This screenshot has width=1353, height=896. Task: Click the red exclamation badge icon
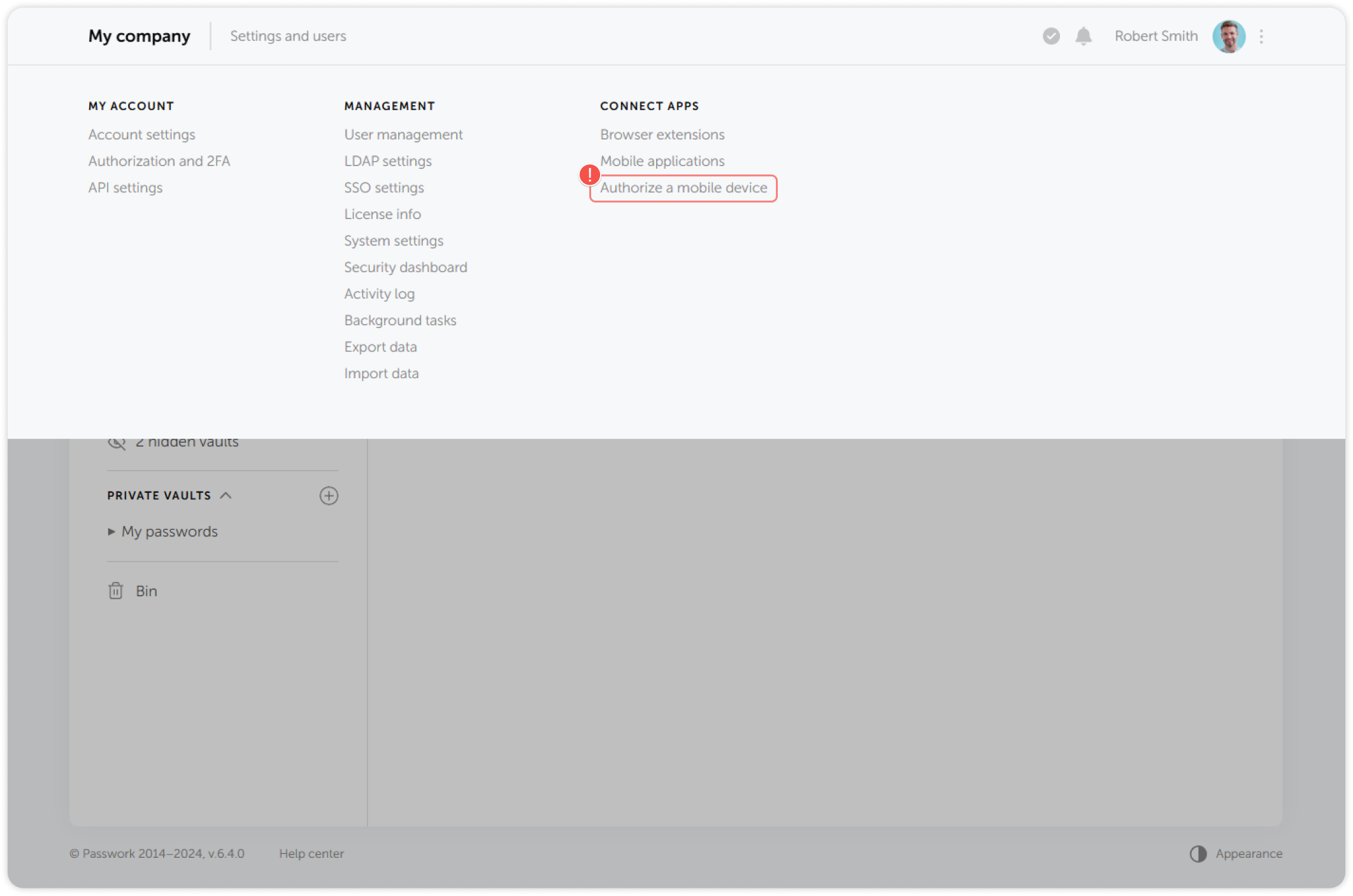[x=589, y=173]
